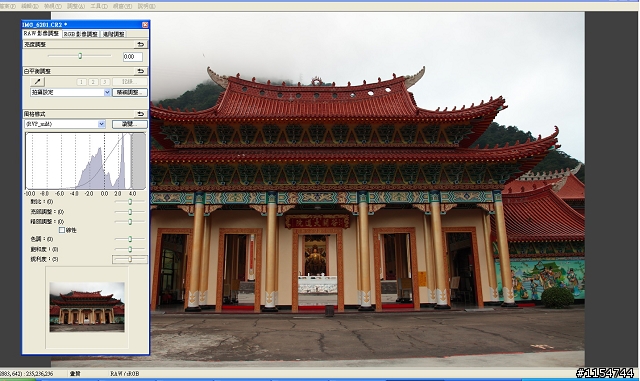
Task: Click the temple preview thumbnail in palette
Action: coord(87,307)
